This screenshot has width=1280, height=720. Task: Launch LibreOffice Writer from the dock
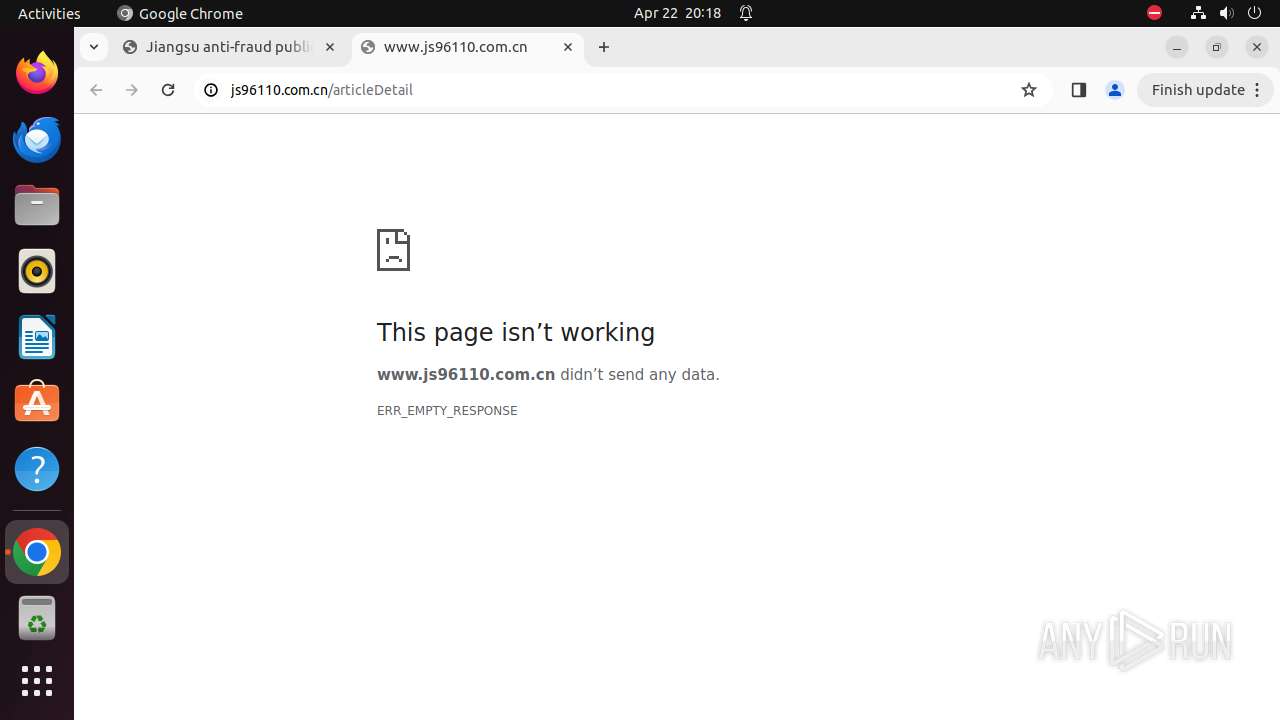(x=37, y=337)
